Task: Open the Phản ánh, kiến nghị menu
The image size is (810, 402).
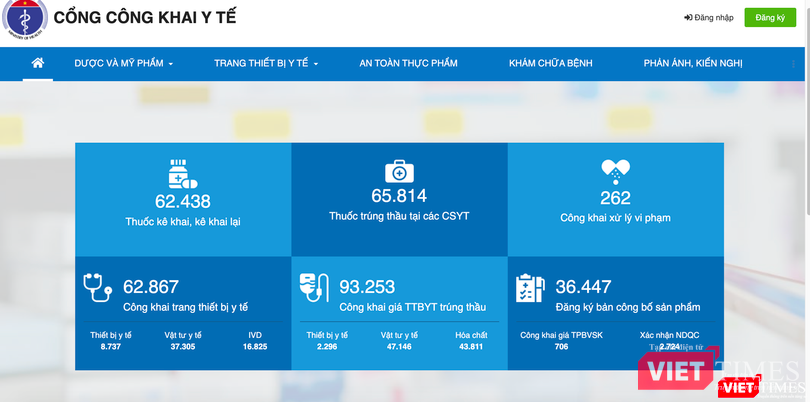Action: pyautogui.click(x=693, y=63)
